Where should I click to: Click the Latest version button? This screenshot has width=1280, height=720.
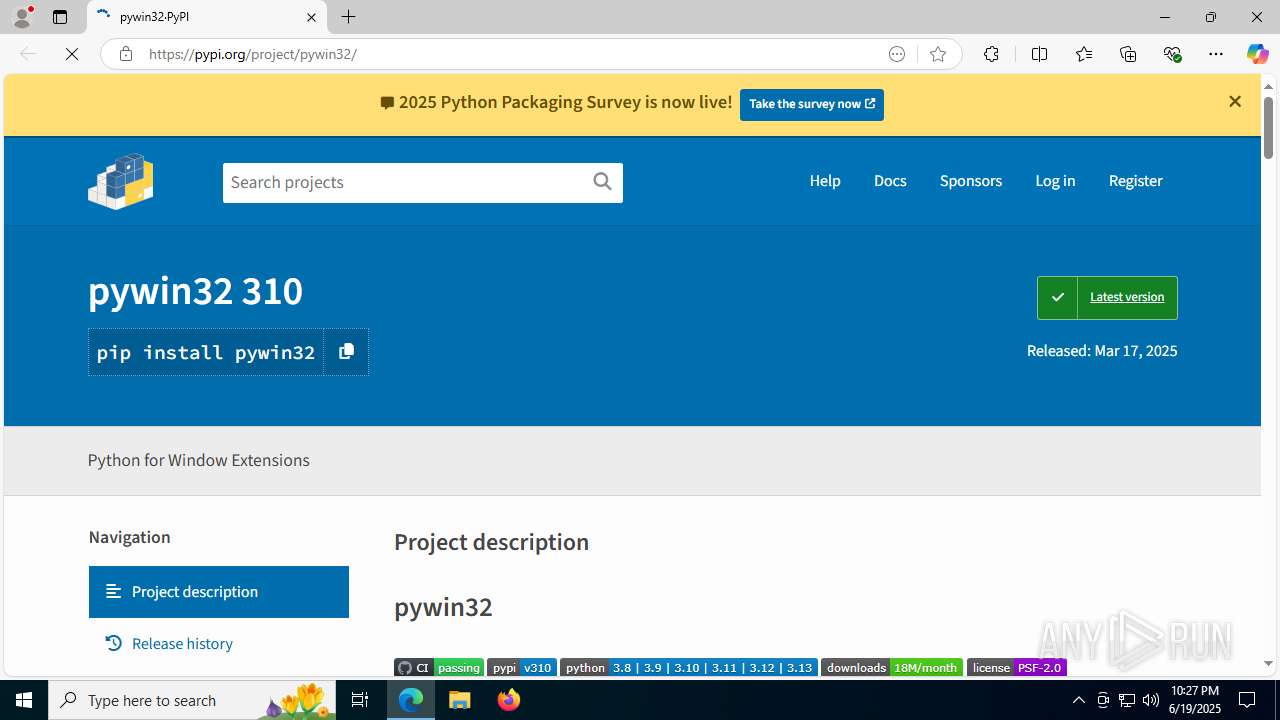point(1107,298)
